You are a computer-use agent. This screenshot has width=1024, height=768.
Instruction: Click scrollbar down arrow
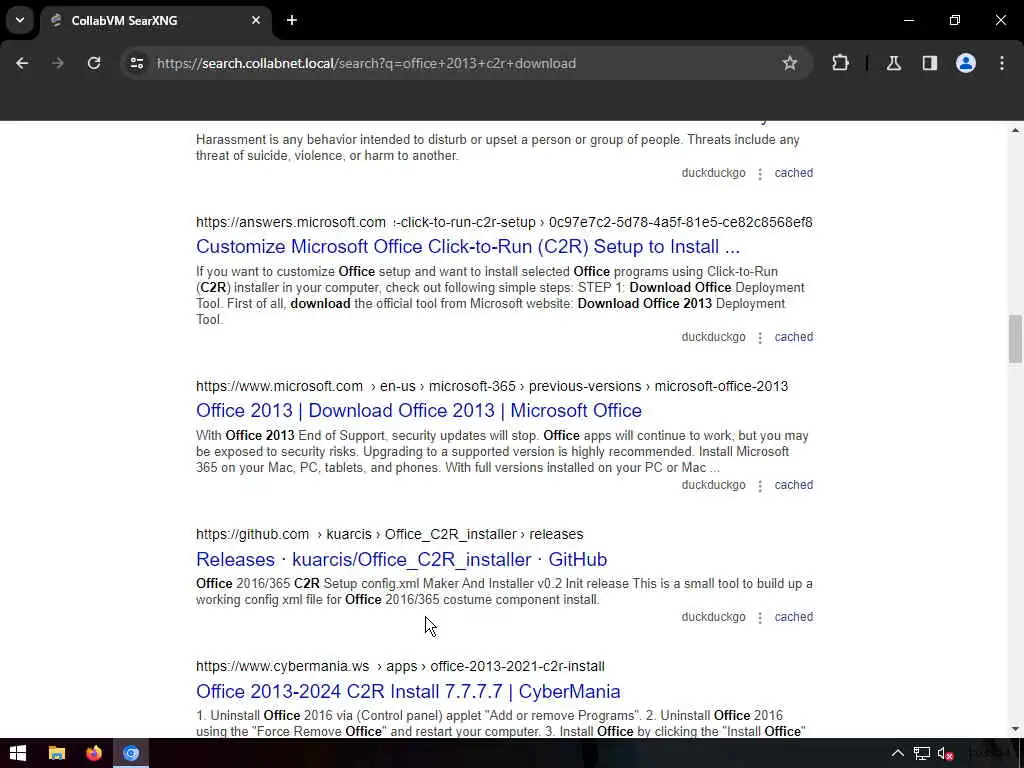pyautogui.click(x=1015, y=729)
